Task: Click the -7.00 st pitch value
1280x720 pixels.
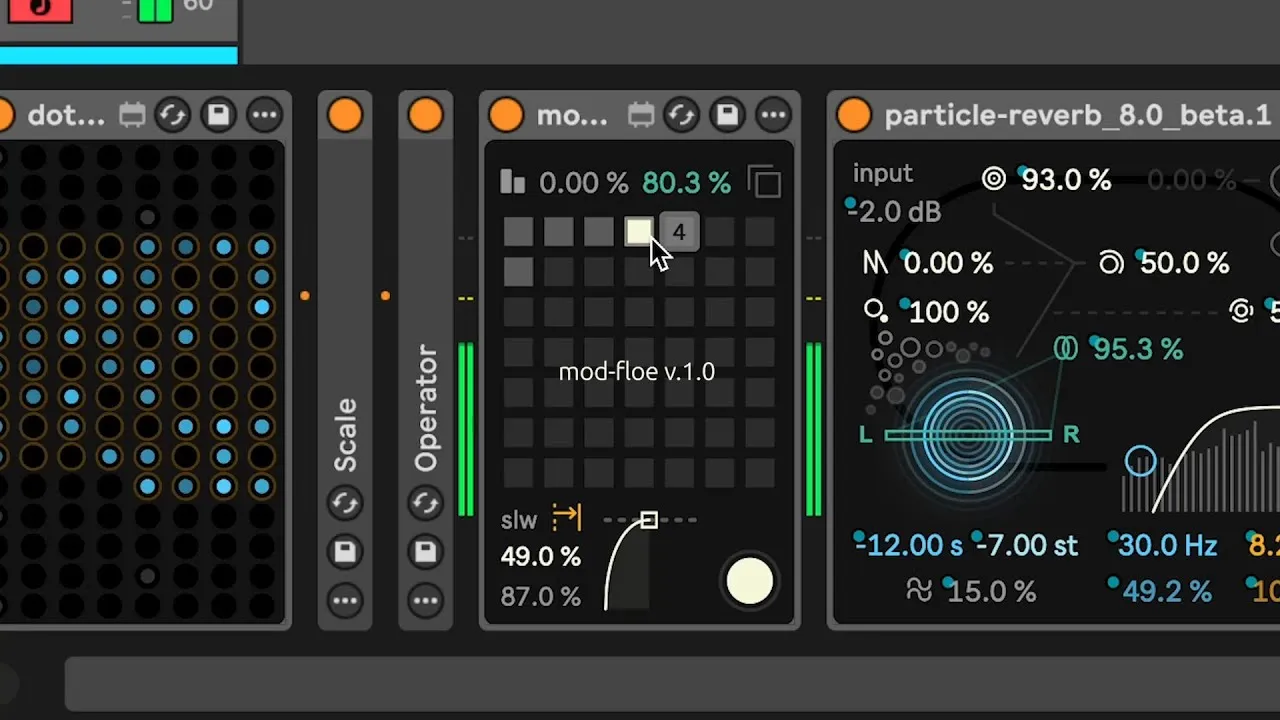Action: [x=1027, y=546]
